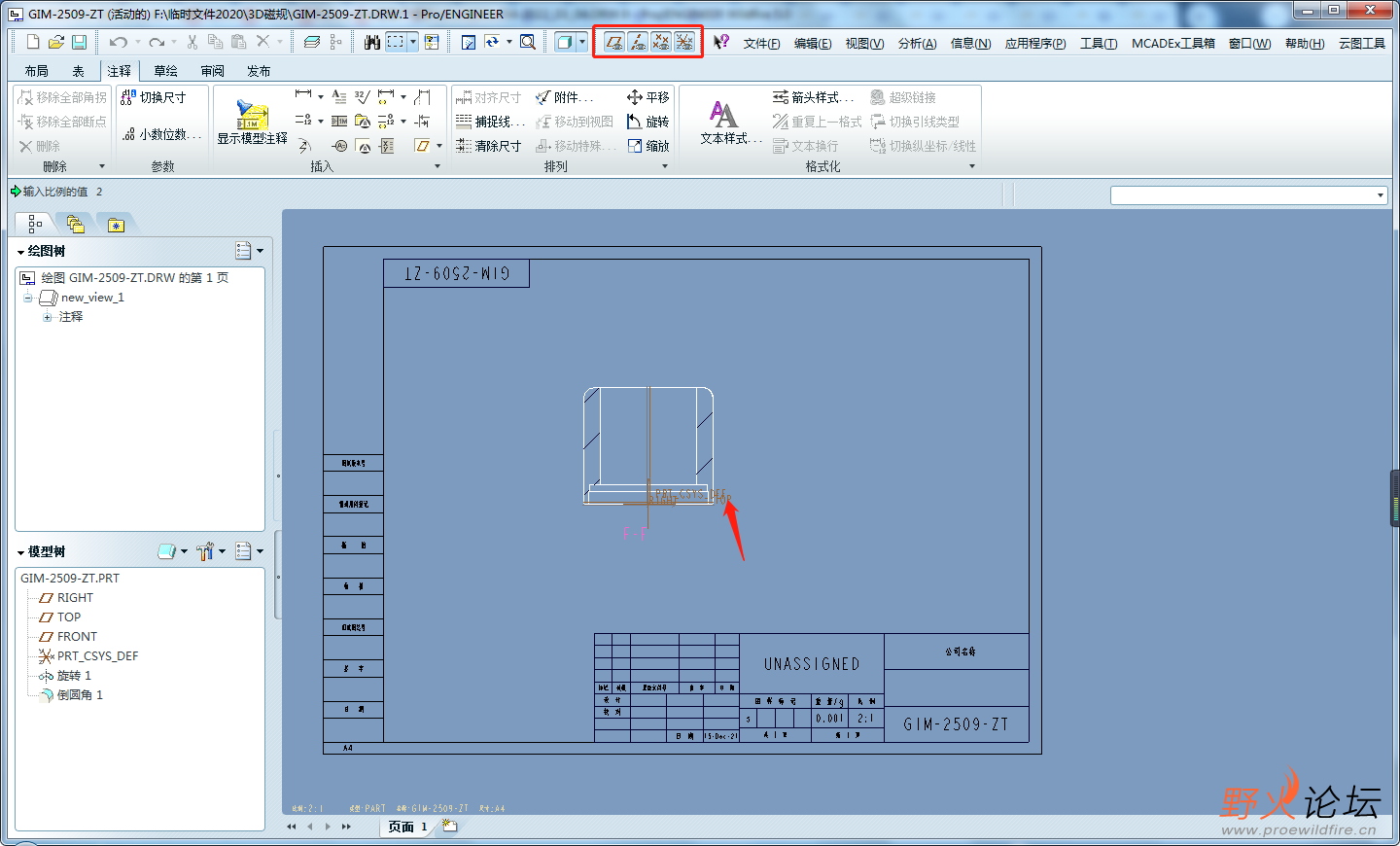Click the Text Style (文本样式) icon

pyautogui.click(x=723, y=114)
